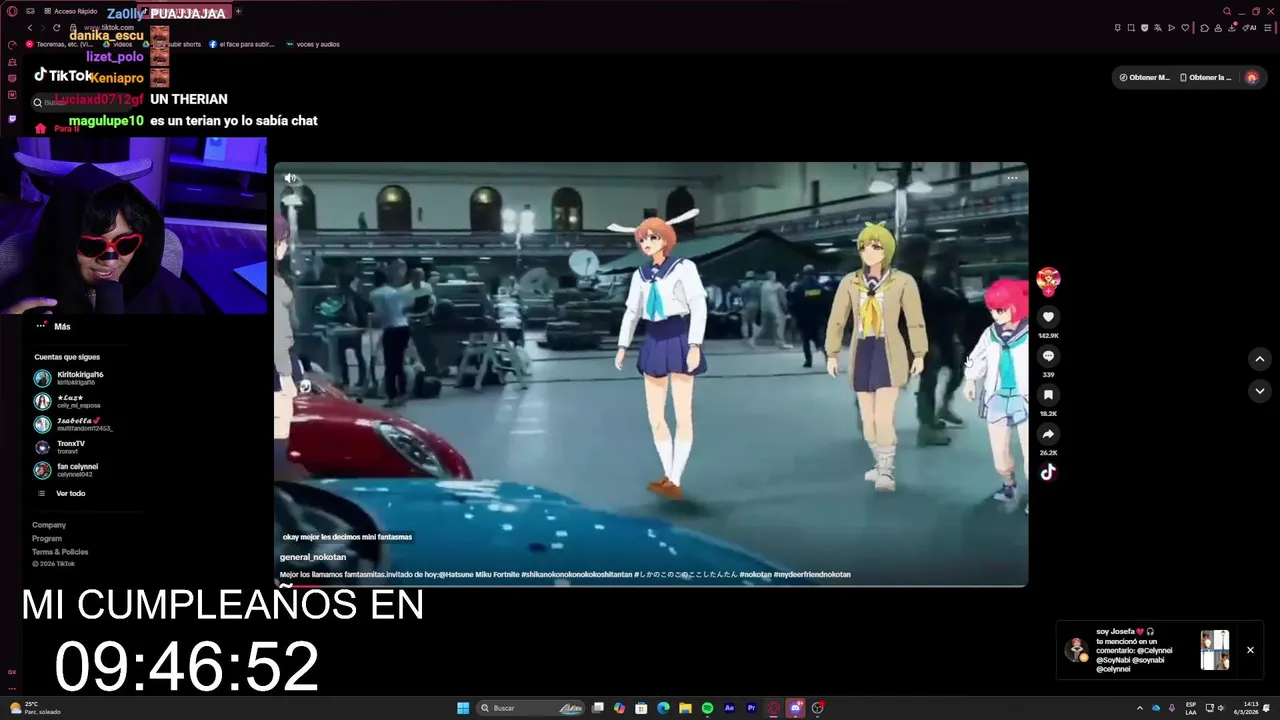This screenshot has height=720, width=1280.
Task: Bookmark this page with the heart icon
Action: [x=1185, y=28]
